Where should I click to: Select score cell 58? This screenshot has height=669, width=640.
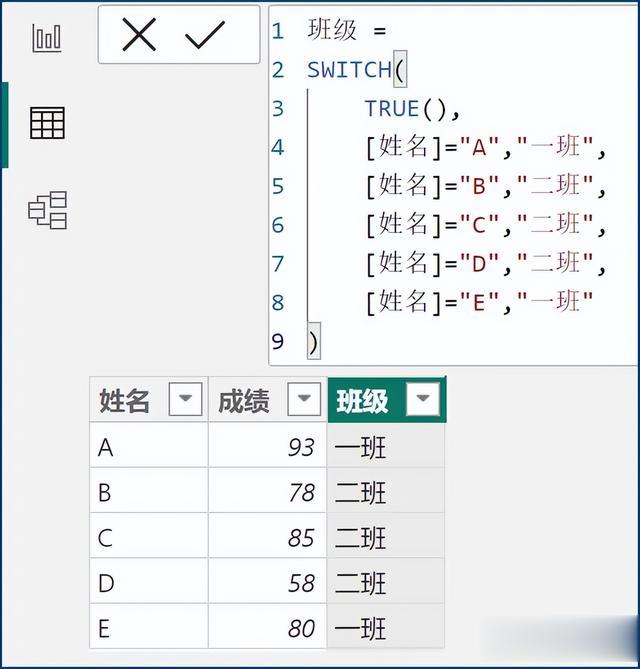click(268, 582)
